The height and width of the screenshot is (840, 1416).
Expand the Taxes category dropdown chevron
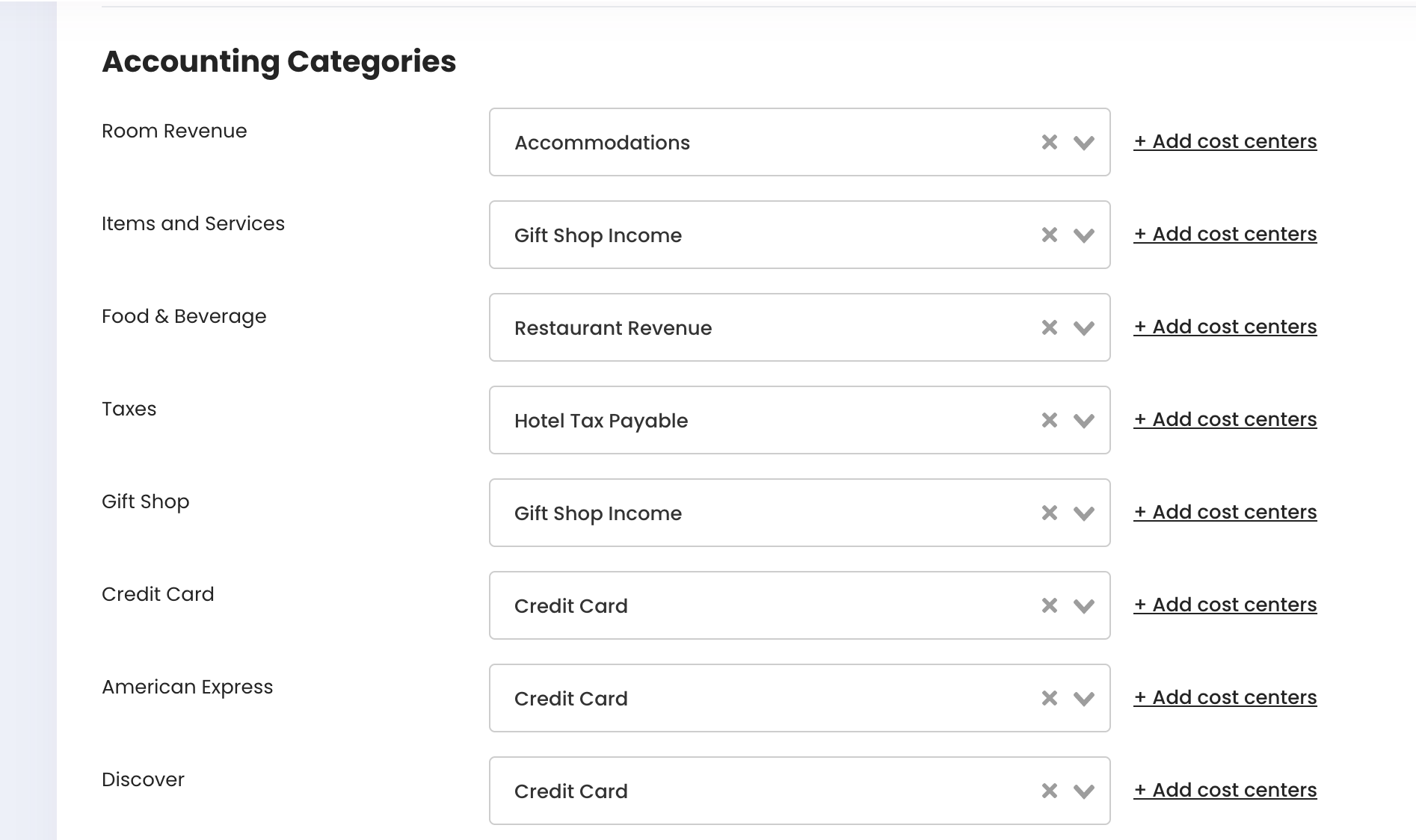(1083, 420)
